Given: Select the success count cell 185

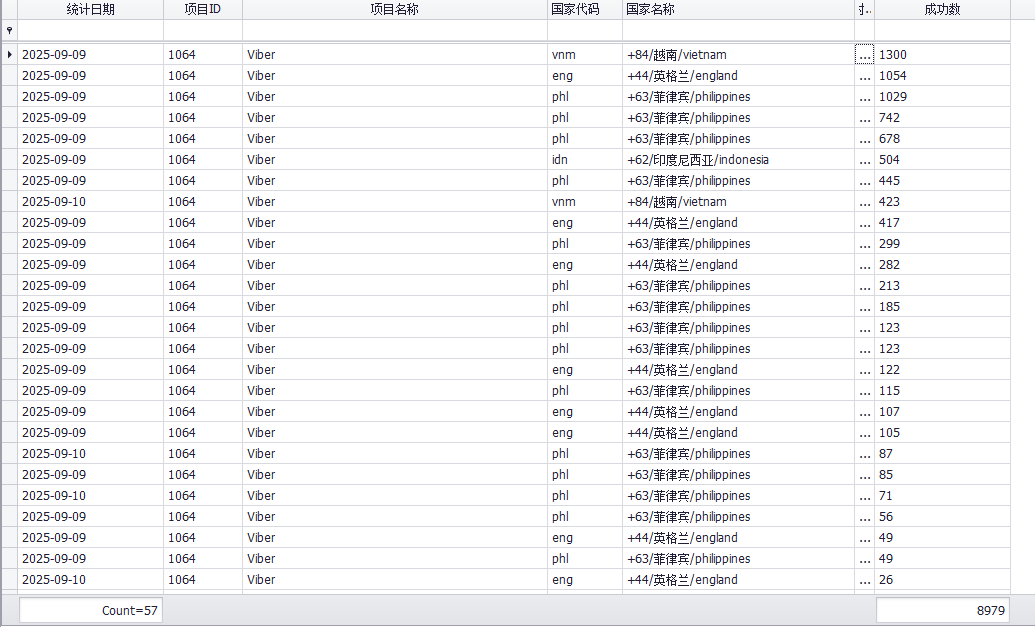Looking at the screenshot, I should (x=942, y=307).
